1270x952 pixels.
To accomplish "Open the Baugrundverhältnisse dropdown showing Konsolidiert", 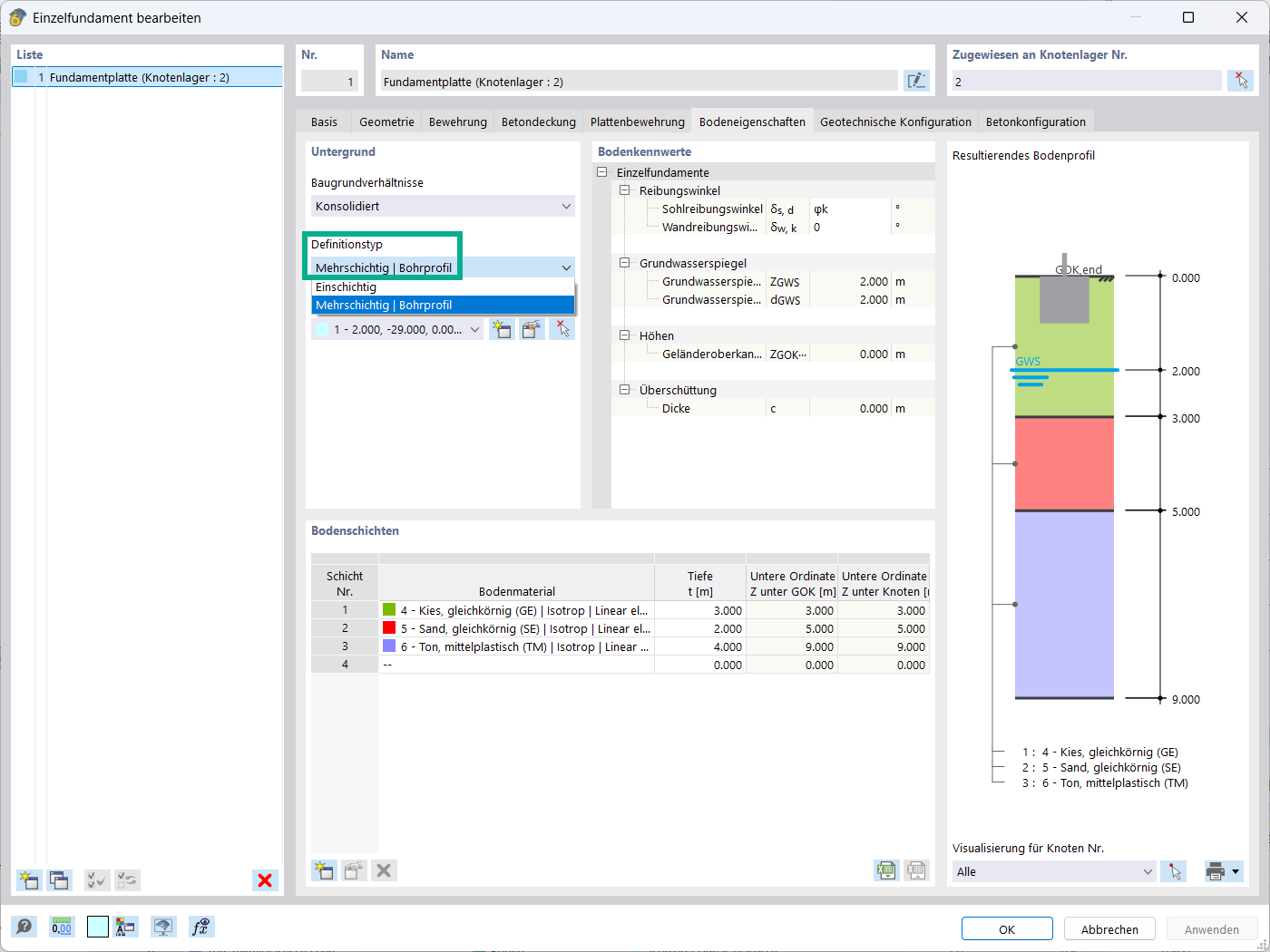I will tap(443, 207).
